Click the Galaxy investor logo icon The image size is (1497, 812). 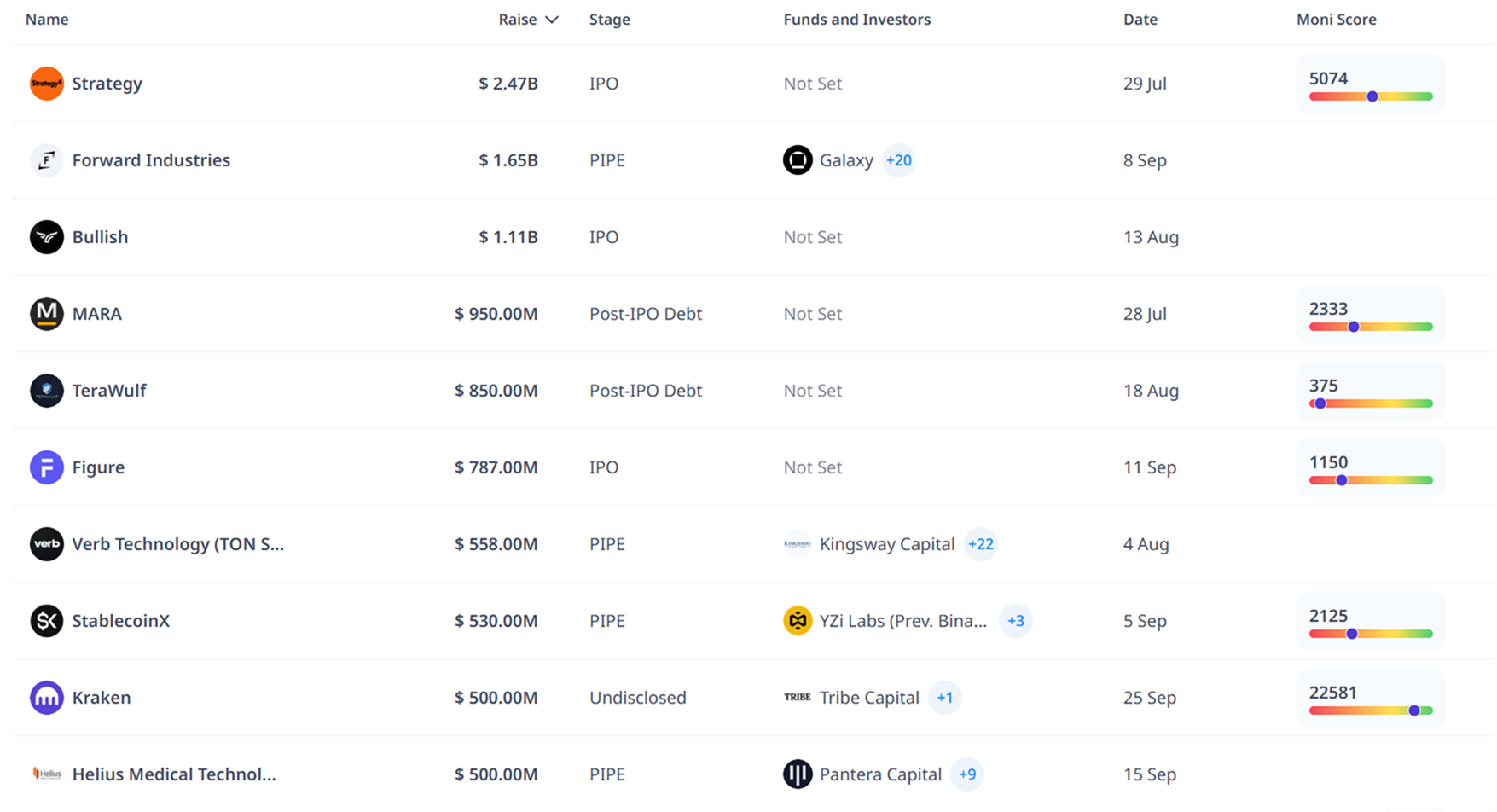(798, 160)
